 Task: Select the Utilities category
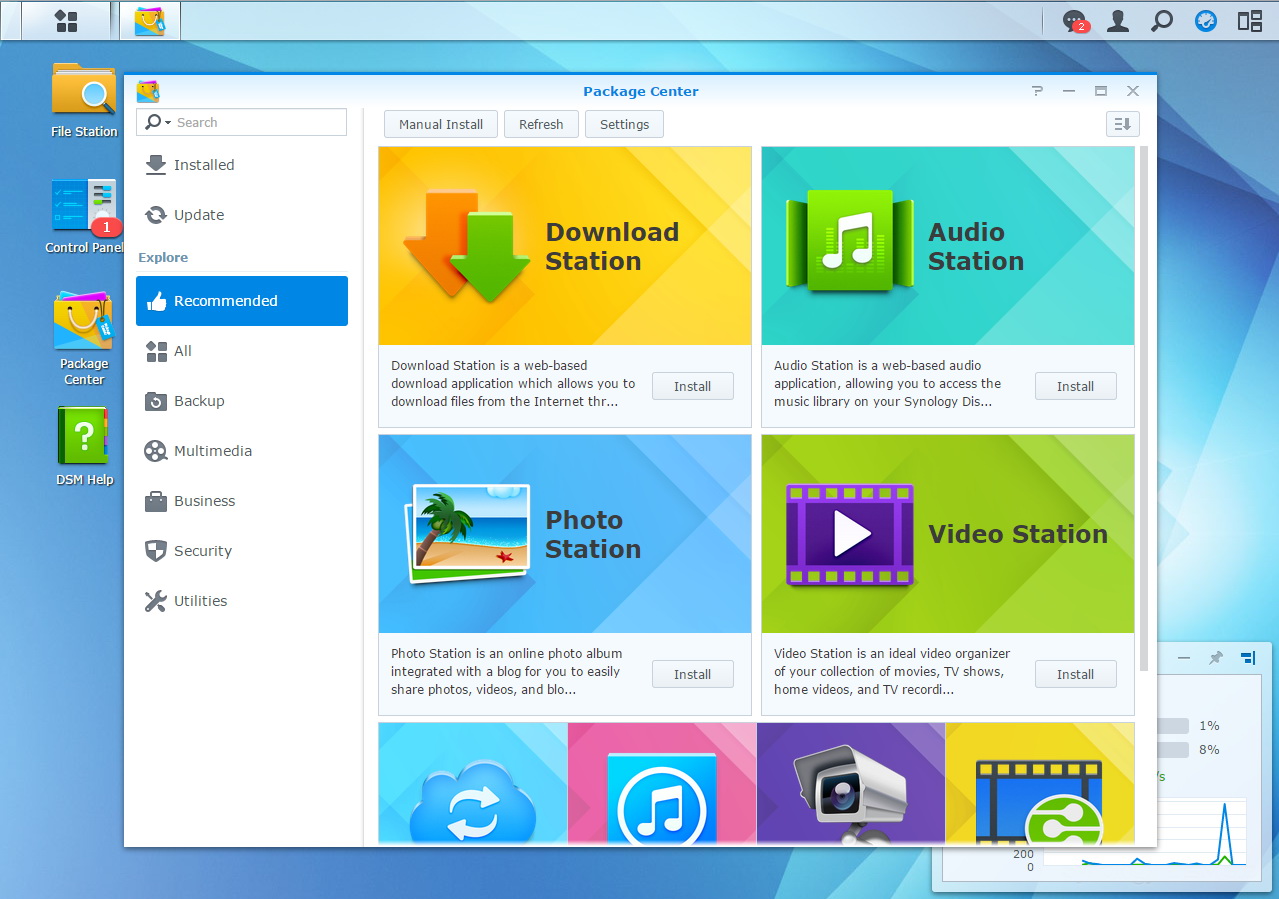pos(242,601)
